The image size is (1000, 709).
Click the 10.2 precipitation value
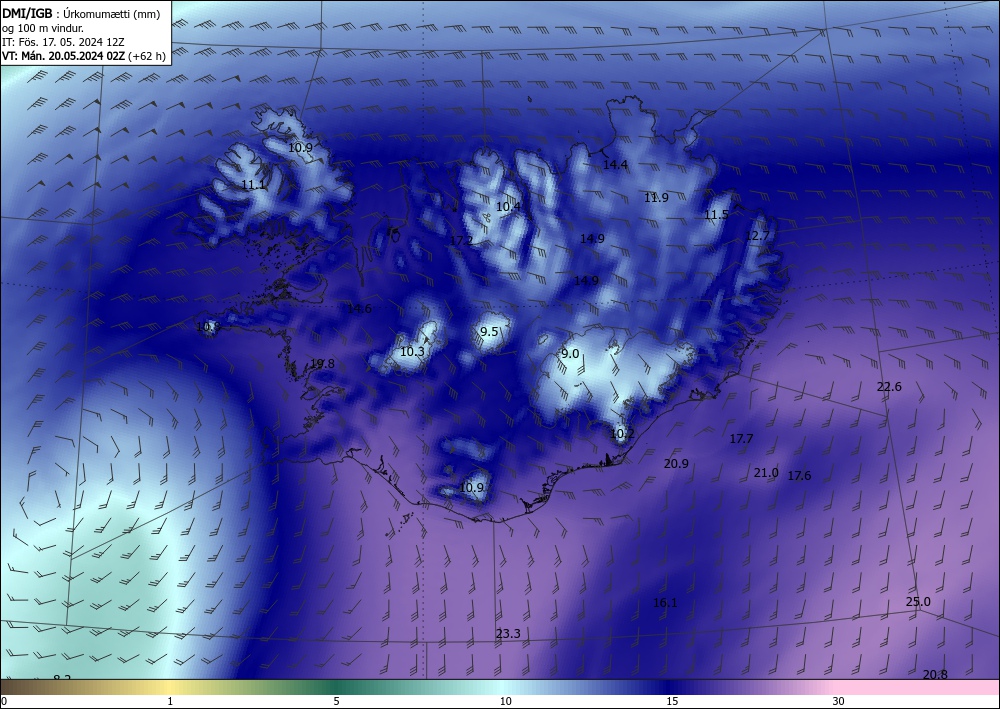(x=622, y=434)
